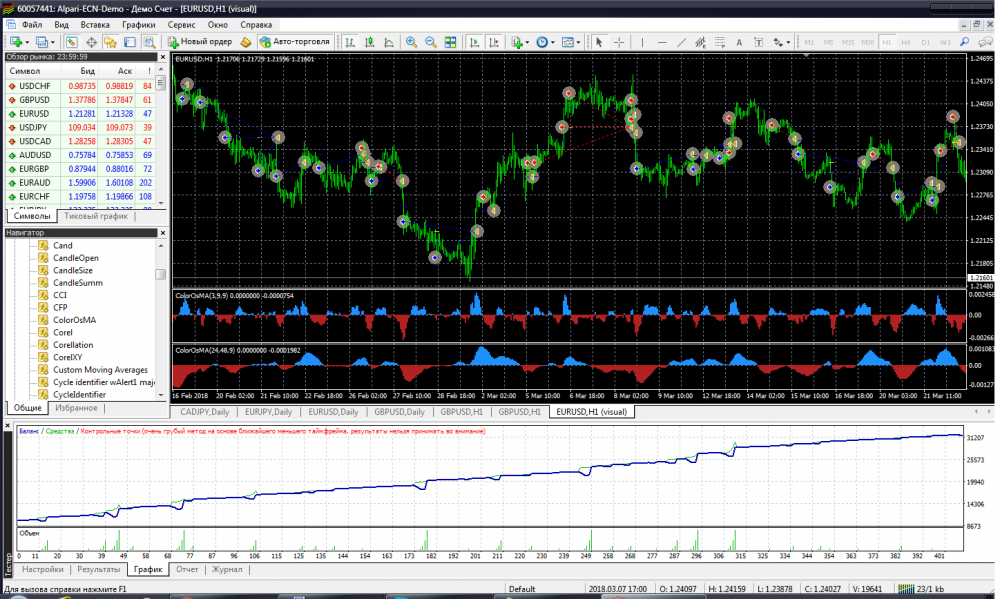Switch to the Отчет tester tab
Screen dimensions: 1000x599
(x=186, y=569)
